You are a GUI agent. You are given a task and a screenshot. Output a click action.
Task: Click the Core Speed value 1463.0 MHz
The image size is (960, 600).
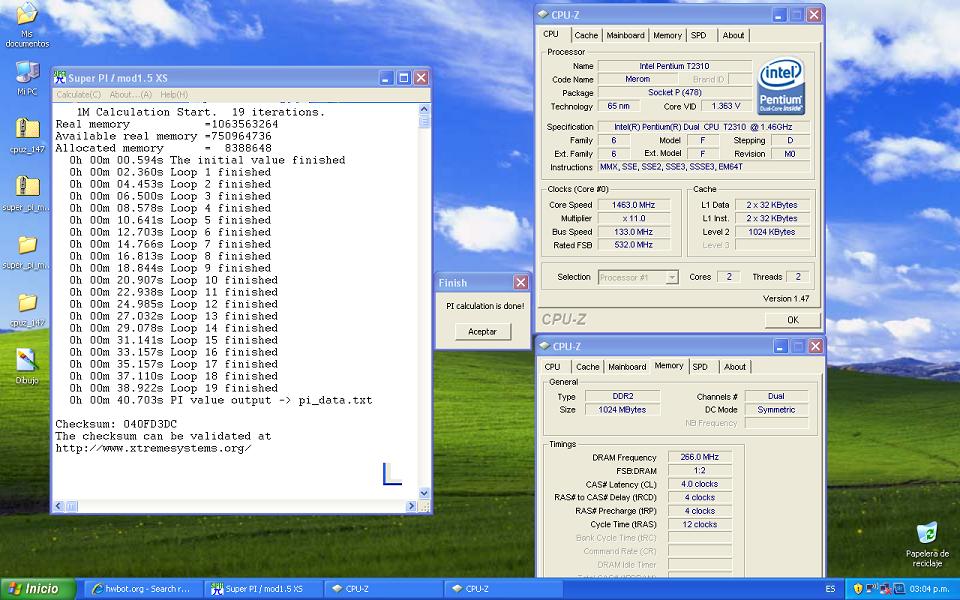pyautogui.click(x=633, y=205)
